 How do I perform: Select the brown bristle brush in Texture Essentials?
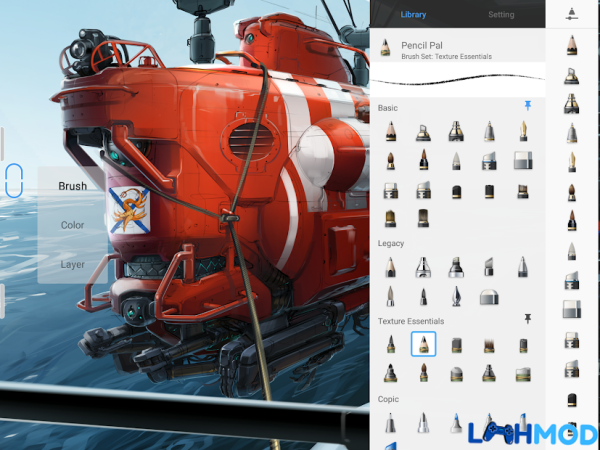point(489,345)
